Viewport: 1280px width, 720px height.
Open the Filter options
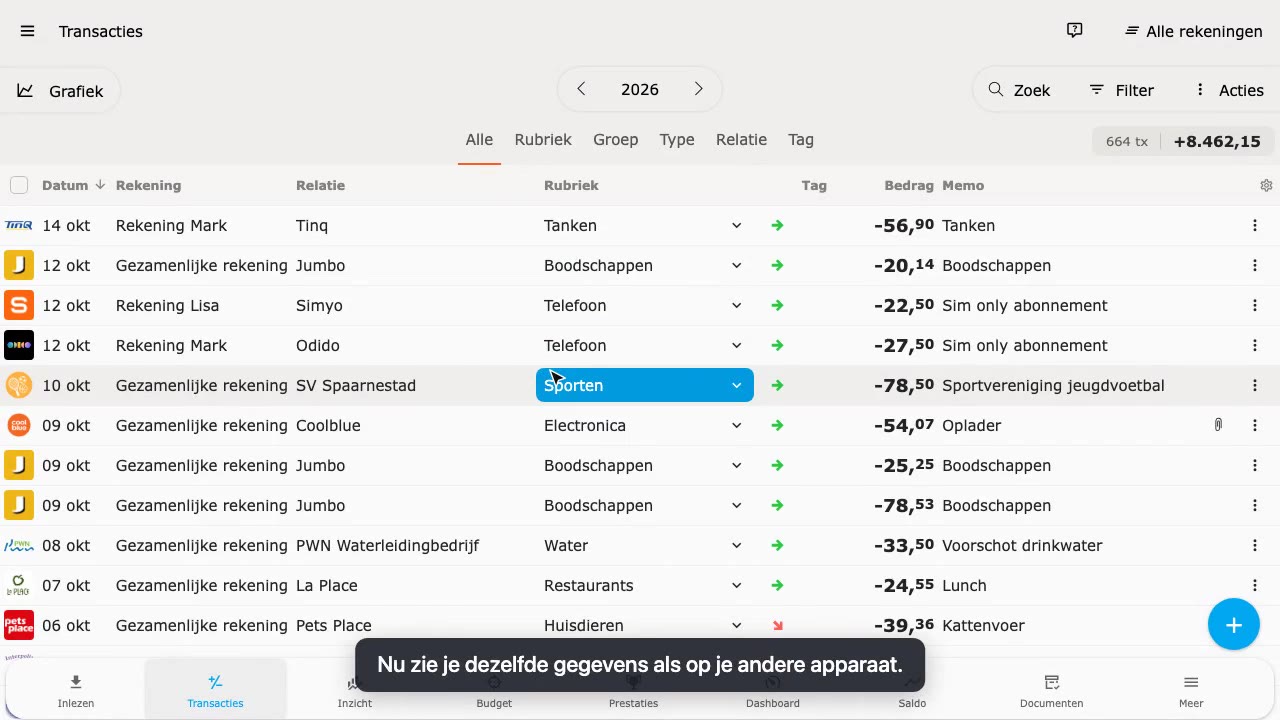coord(1122,90)
